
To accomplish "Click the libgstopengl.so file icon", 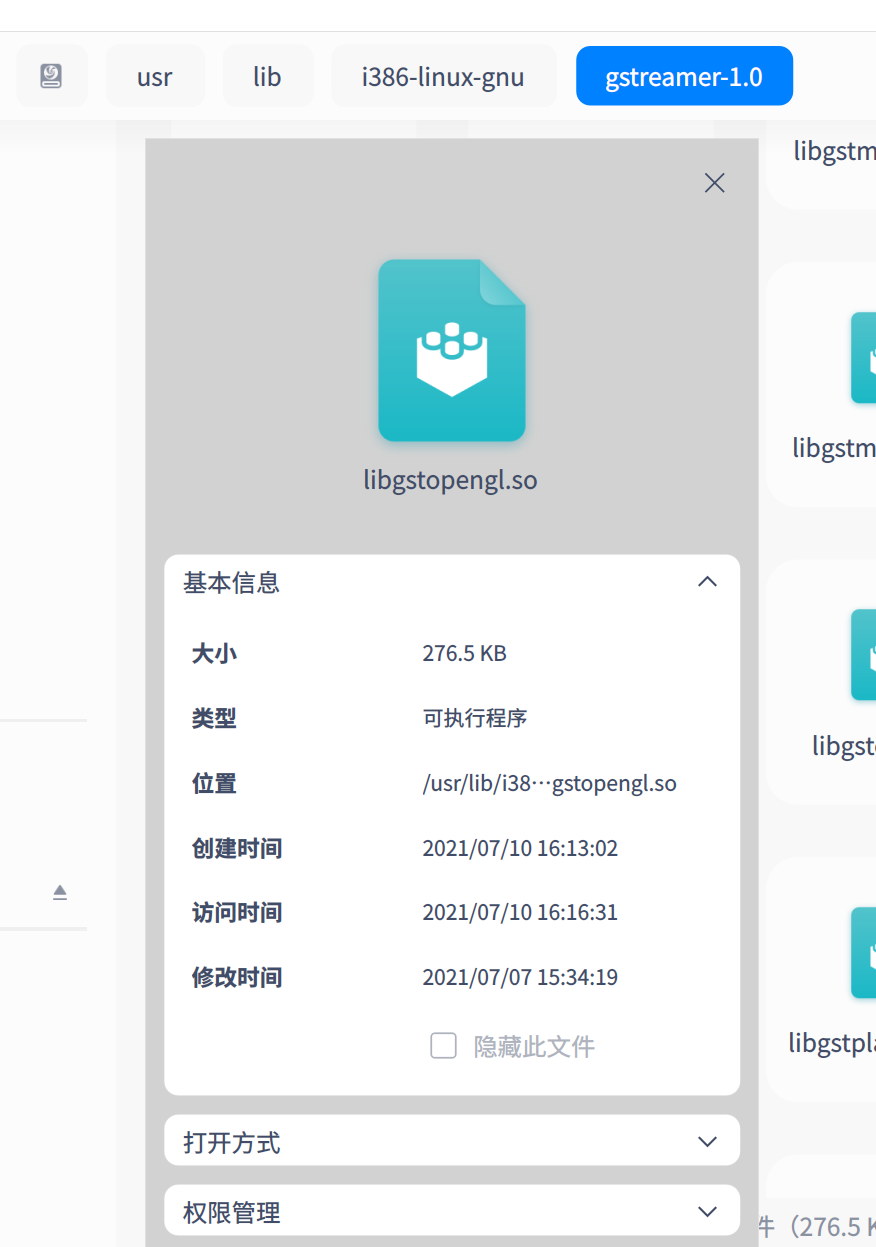I will [452, 350].
